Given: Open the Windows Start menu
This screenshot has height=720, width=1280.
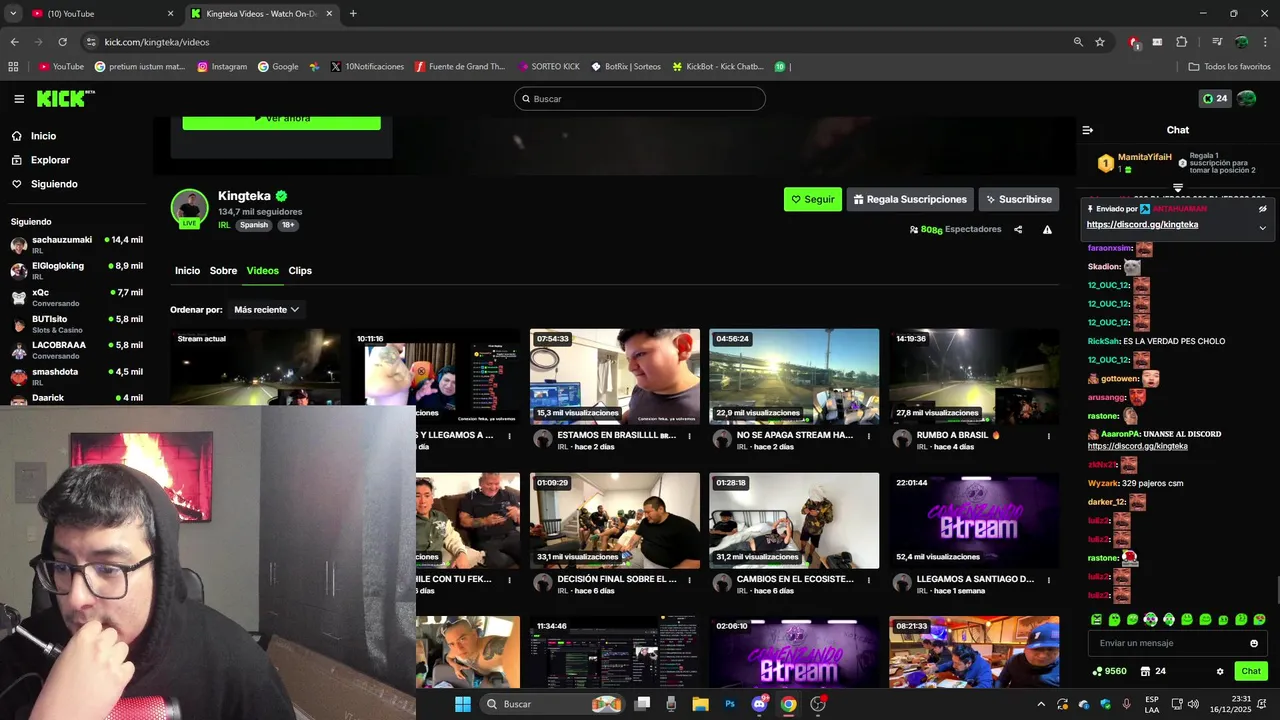Looking at the screenshot, I should tap(463, 704).
